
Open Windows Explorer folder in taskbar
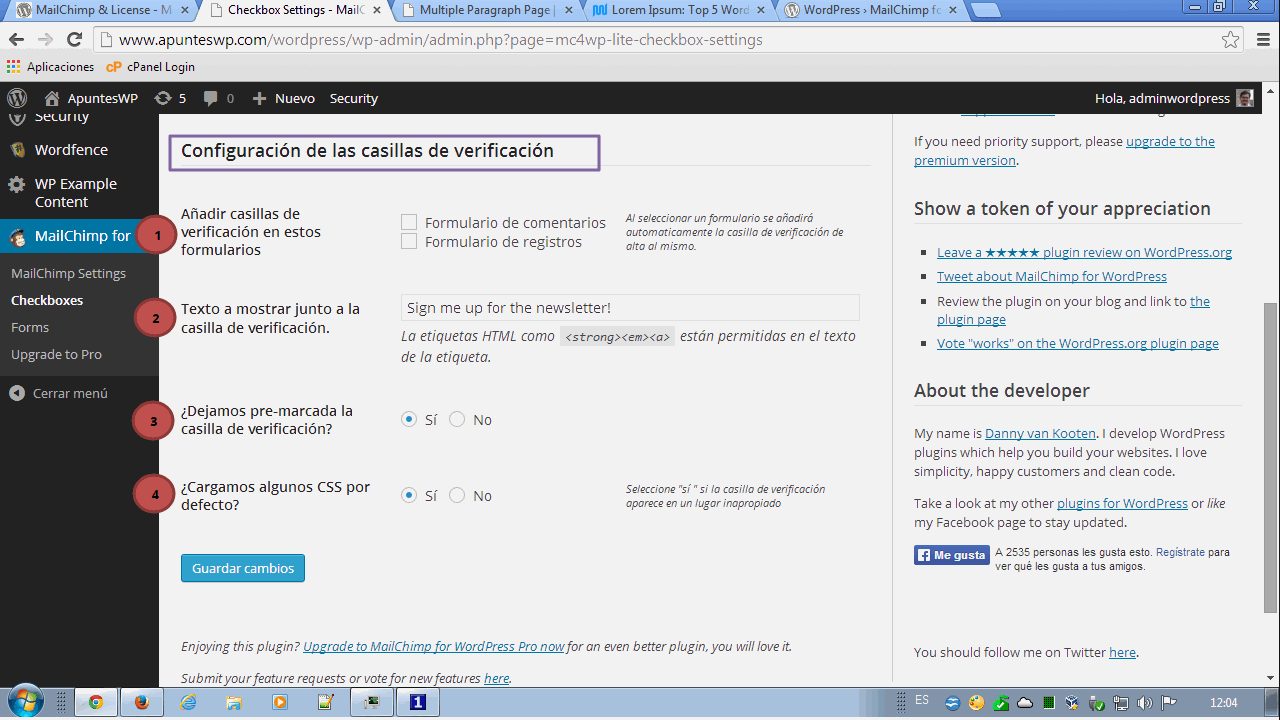click(233, 702)
